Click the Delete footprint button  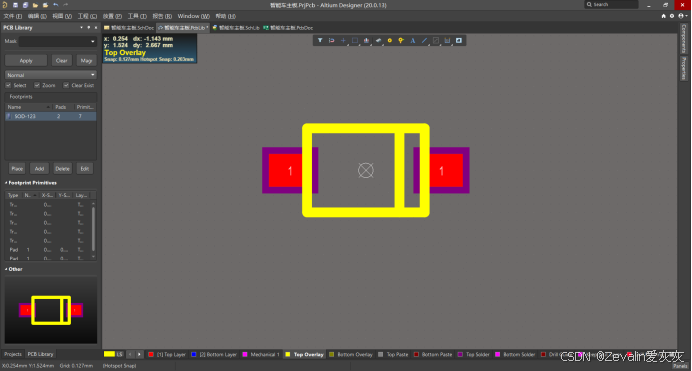tap(62, 169)
